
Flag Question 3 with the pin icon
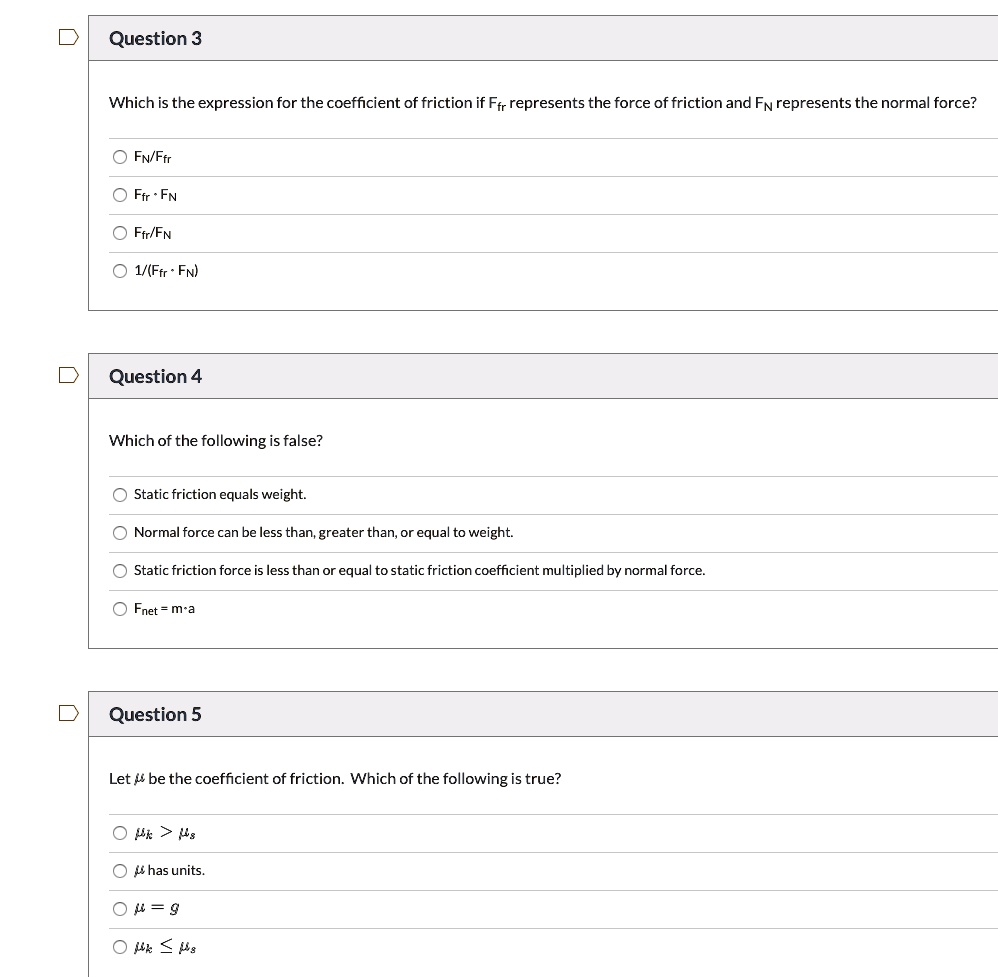[x=67, y=36]
